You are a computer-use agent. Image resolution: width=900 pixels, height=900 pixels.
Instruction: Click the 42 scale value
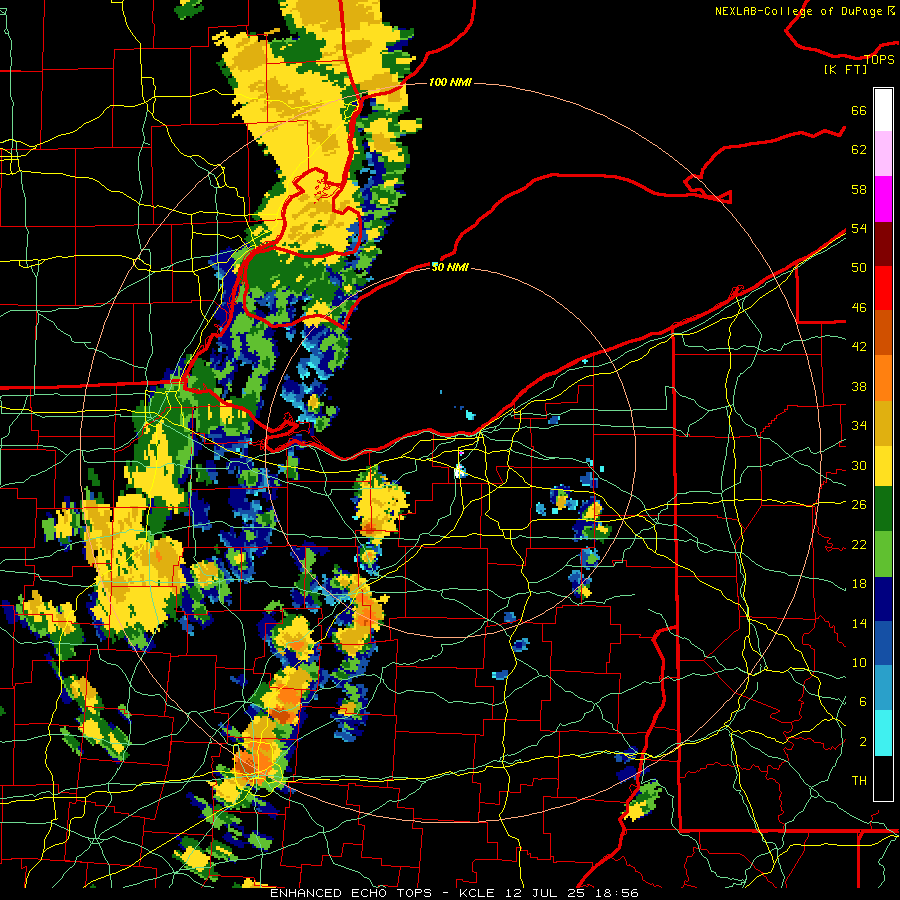[859, 346]
